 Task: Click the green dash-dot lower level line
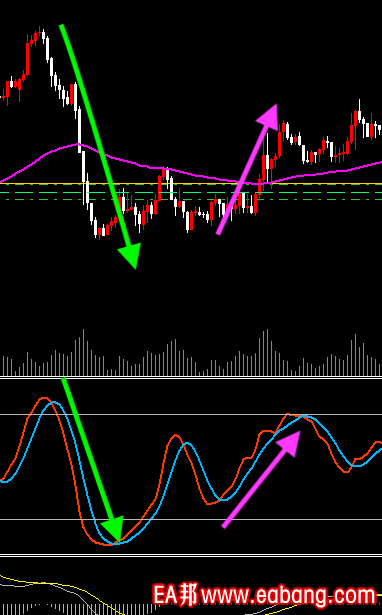point(191,200)
